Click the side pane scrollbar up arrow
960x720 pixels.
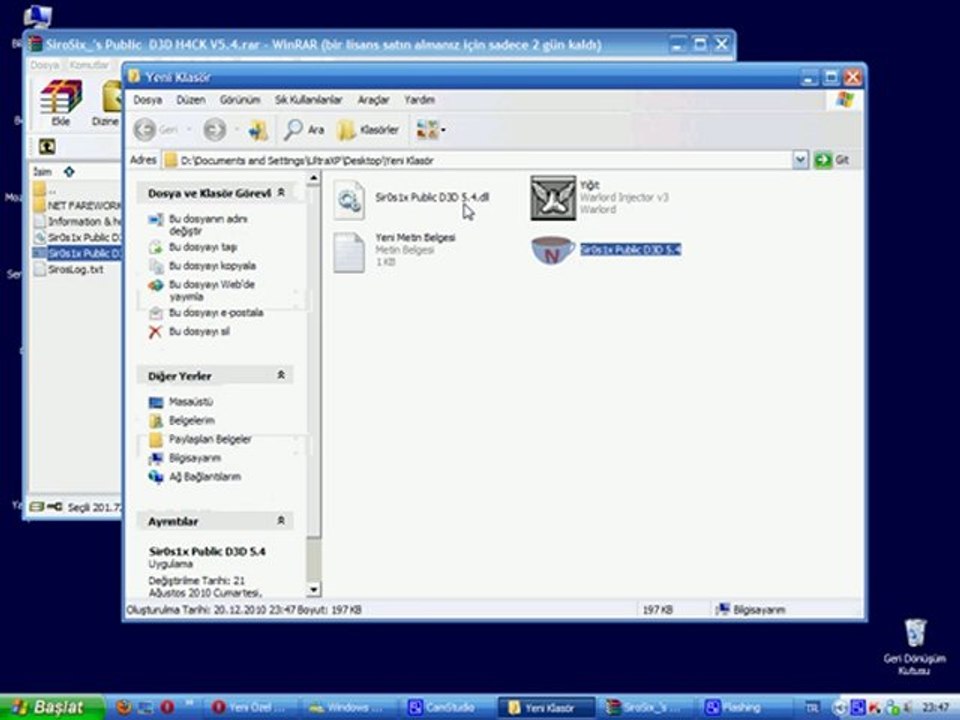[313, 178]
